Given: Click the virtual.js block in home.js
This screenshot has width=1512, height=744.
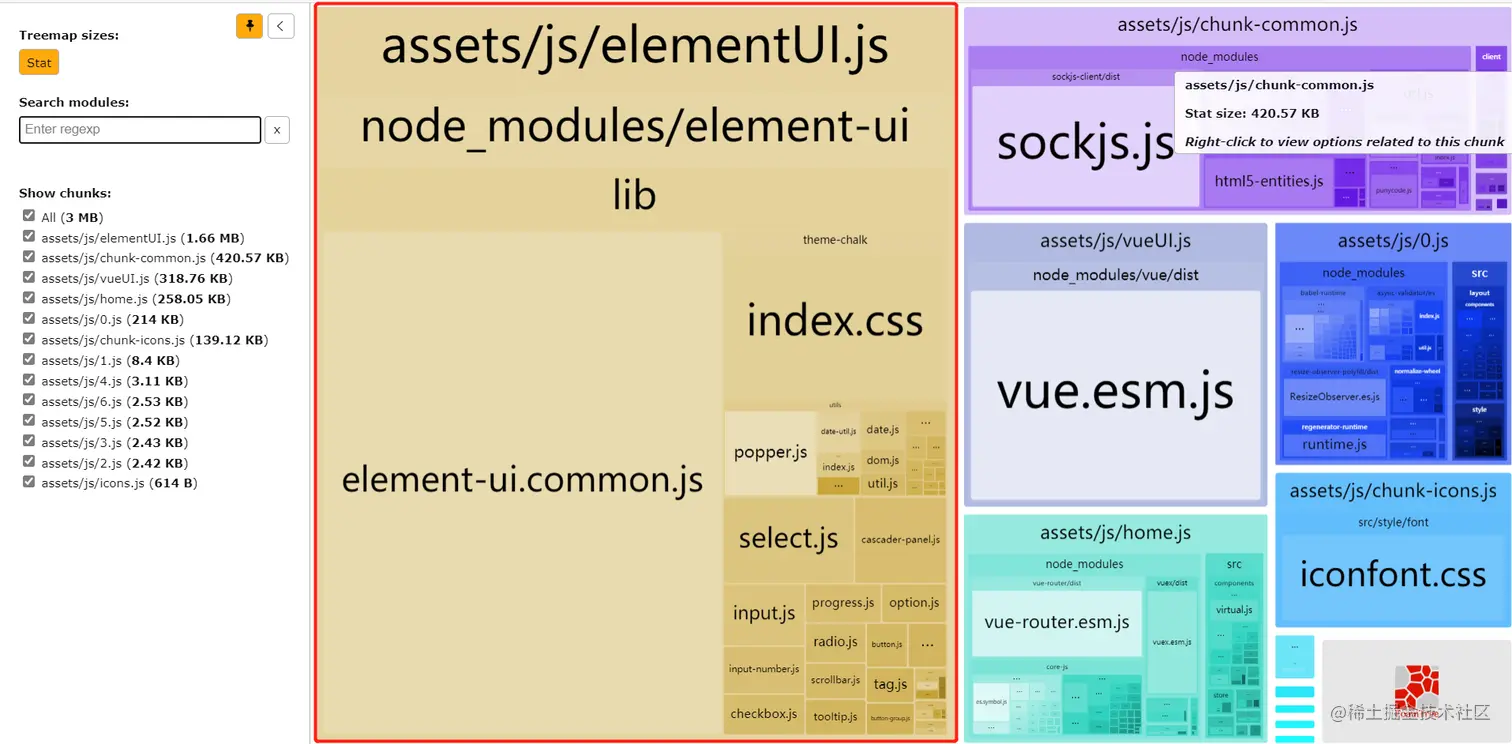Looking at the screenshot, I should coord(1234,610).
